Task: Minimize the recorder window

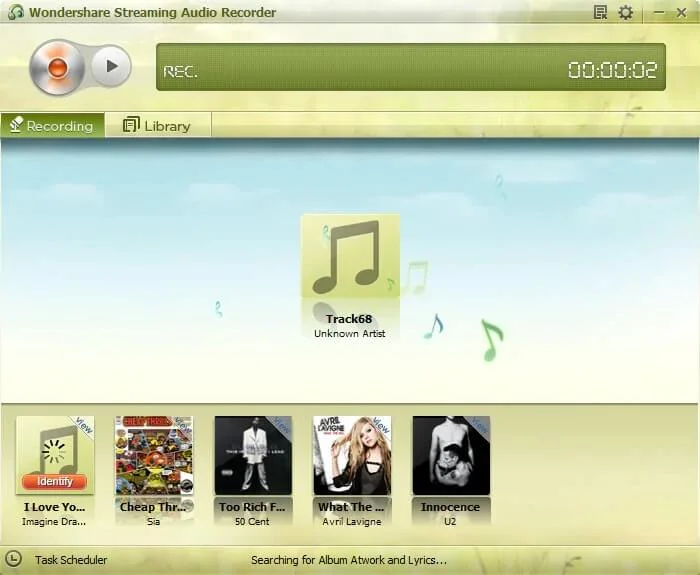Action: point(659,12)
